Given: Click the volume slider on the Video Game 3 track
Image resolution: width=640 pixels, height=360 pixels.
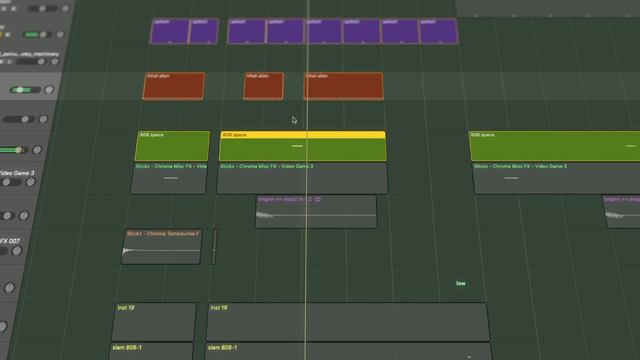Looking at the screenshot, I should coord(10,182).
